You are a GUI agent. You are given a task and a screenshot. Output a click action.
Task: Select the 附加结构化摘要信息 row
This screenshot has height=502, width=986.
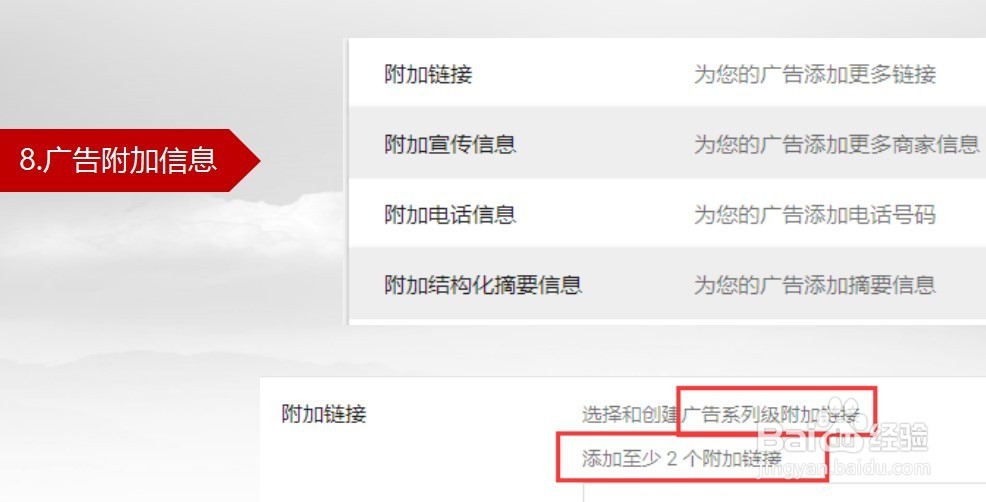(667, 284)
